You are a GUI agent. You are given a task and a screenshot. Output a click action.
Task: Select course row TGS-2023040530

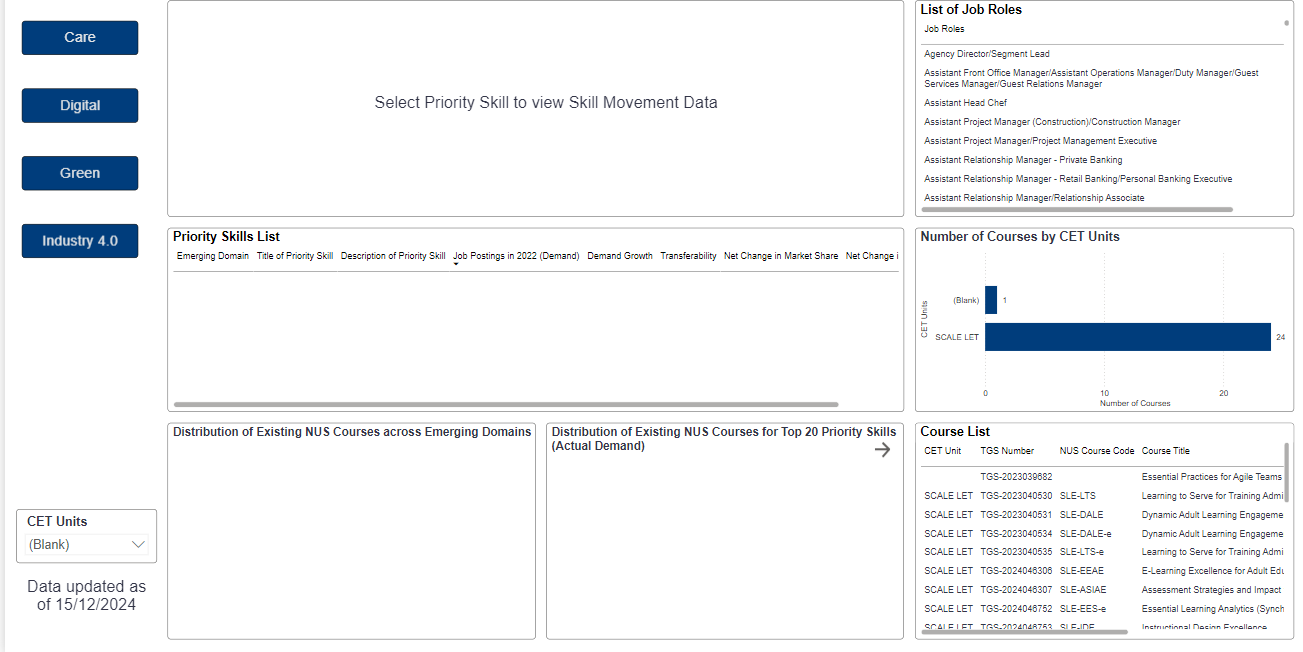pos(1016,496)
